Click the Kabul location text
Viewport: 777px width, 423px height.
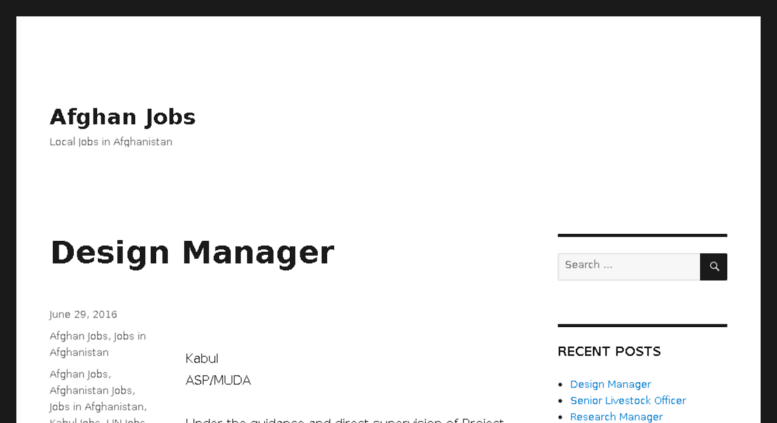coord(202,359)
